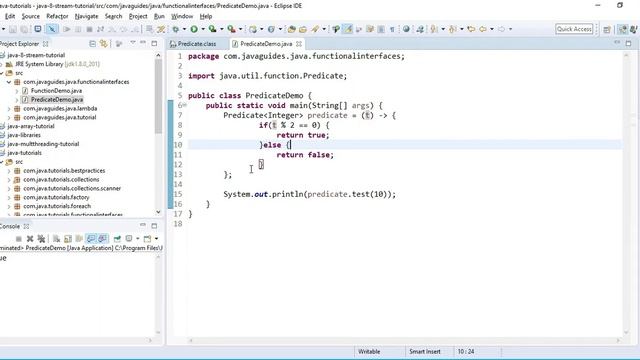Open the Refactor menu
The height and width of the screenshot is (360, 640).
pos(57,16)
